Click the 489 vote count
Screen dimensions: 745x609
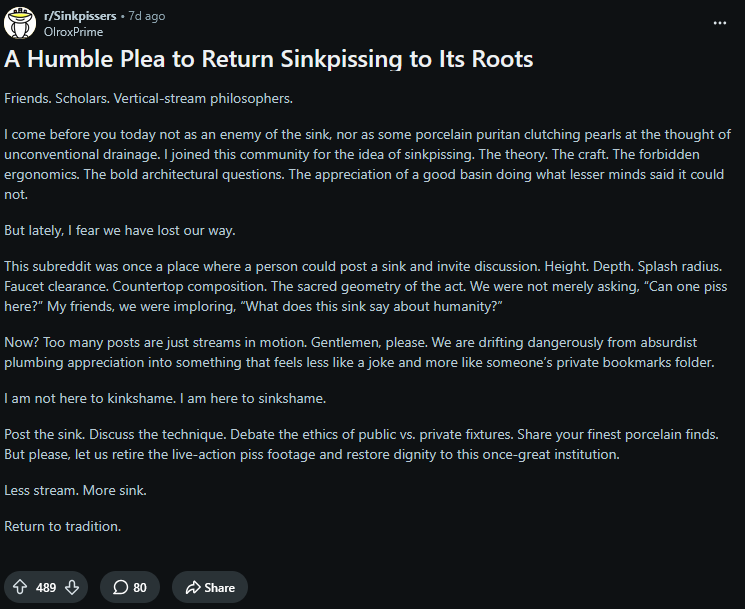pyautogui.click(x=46, y=587)
